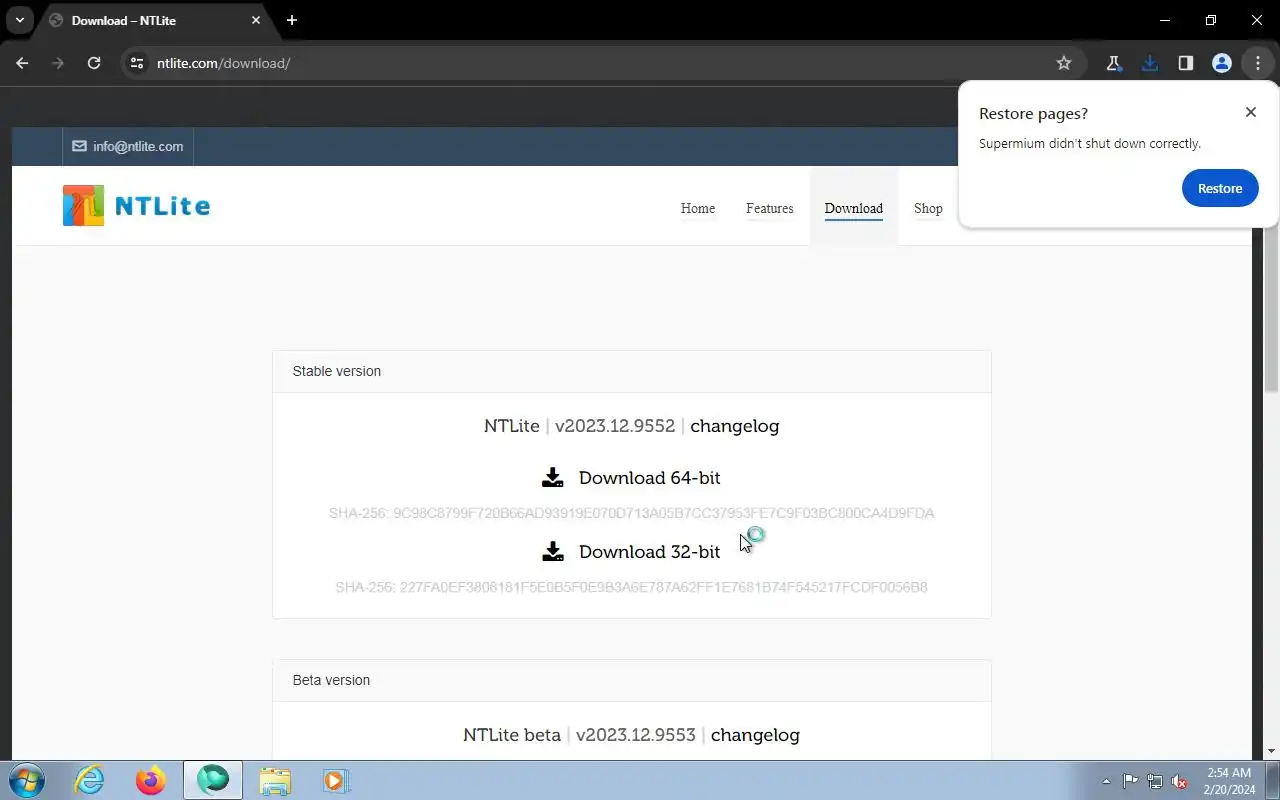Launch Internet Explorer from the taskbar
The width and height of the screenshot is (1280, 800).
90,780
